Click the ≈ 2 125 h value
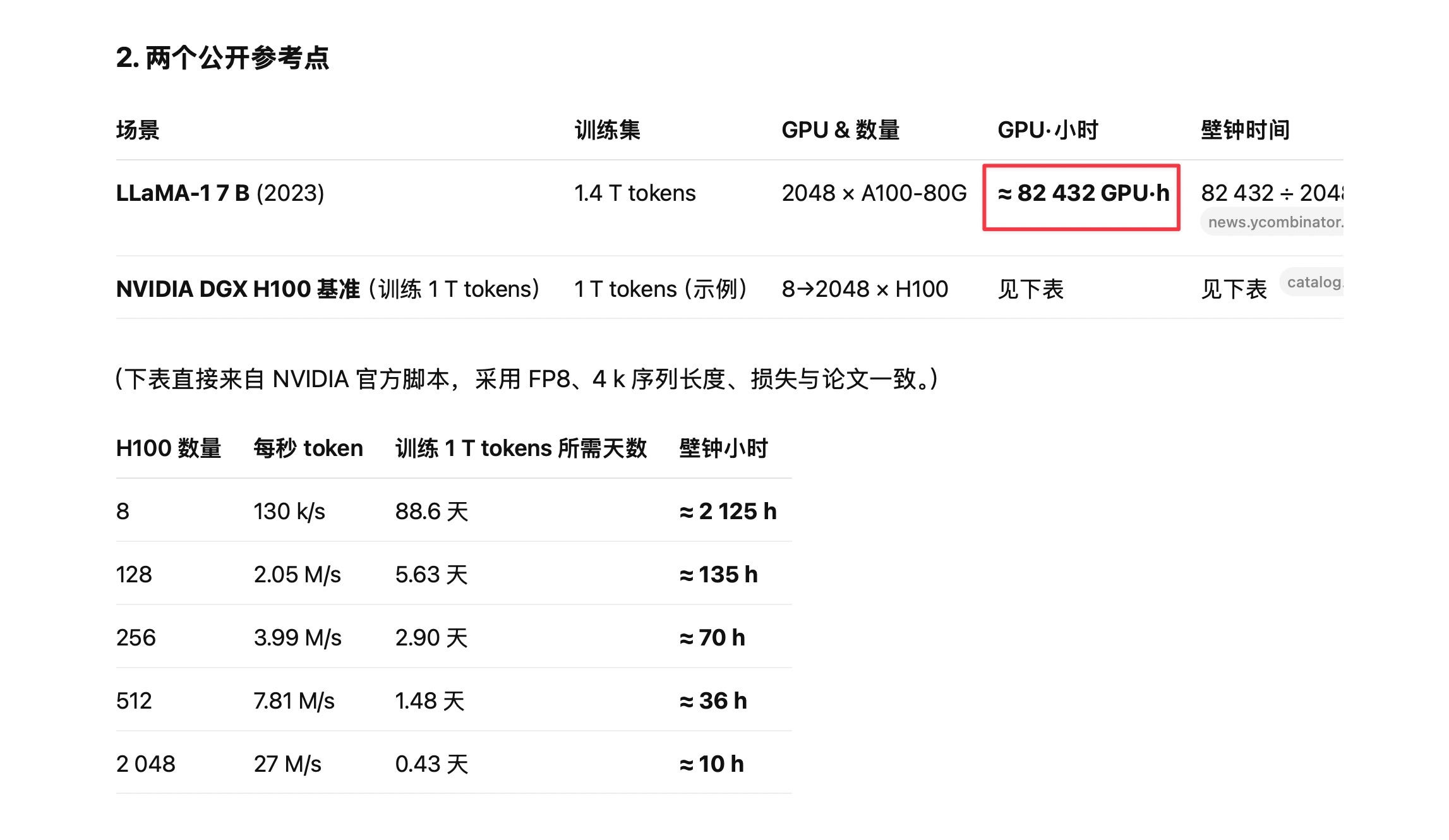Viewport: 1449px width, 840px height. pyautogui.click(x=728, y=512)
